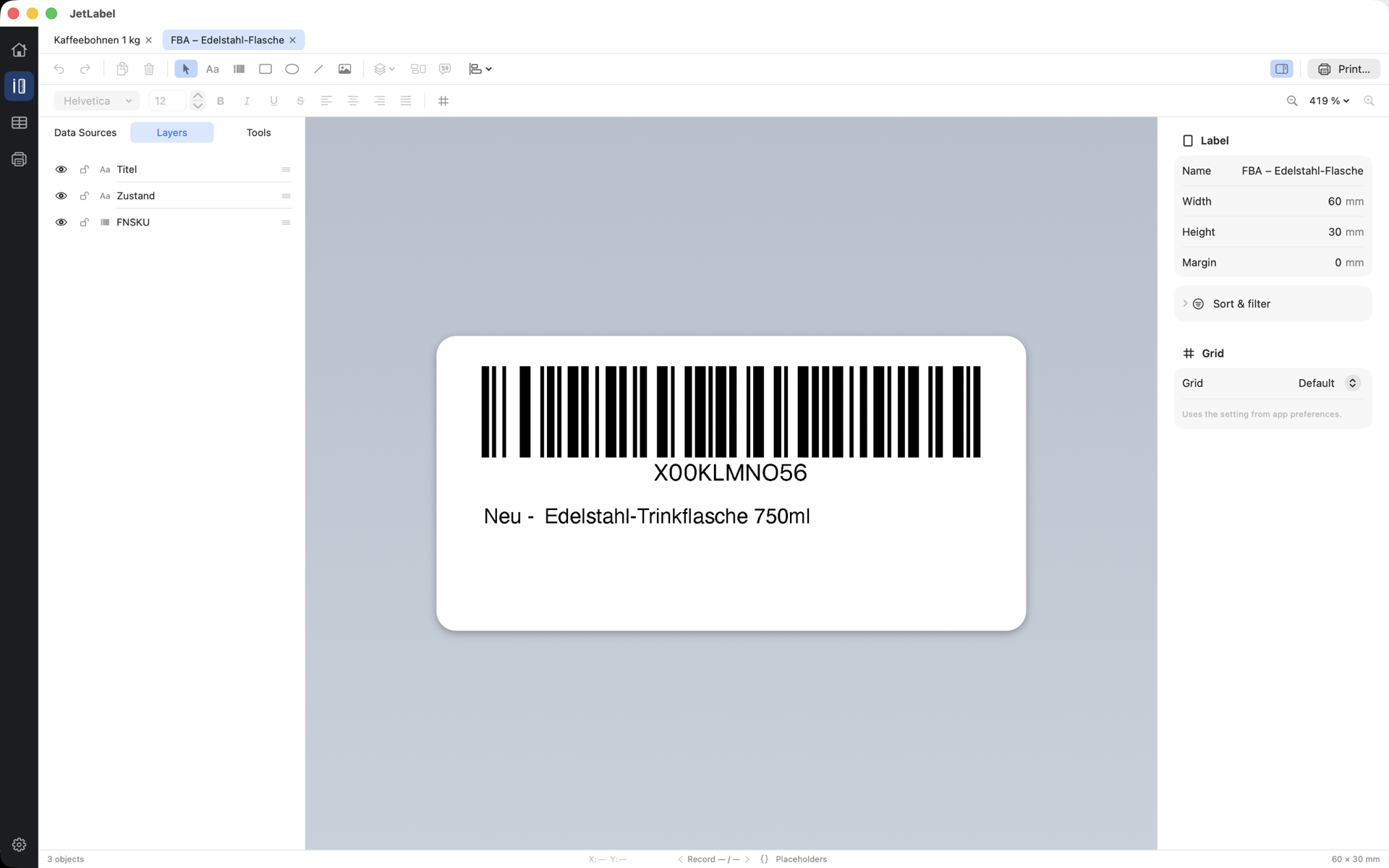
Task: Edit the label Name field
Action: point(1273,171)
